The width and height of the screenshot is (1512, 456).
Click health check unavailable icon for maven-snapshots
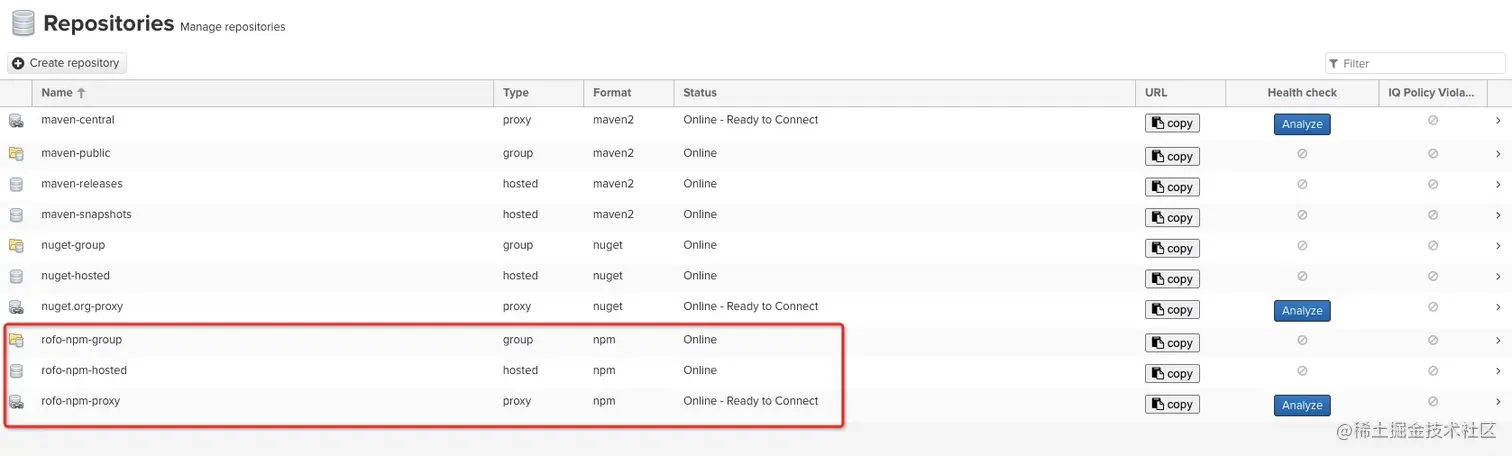pyautogui.click(x=1302, y=215)
